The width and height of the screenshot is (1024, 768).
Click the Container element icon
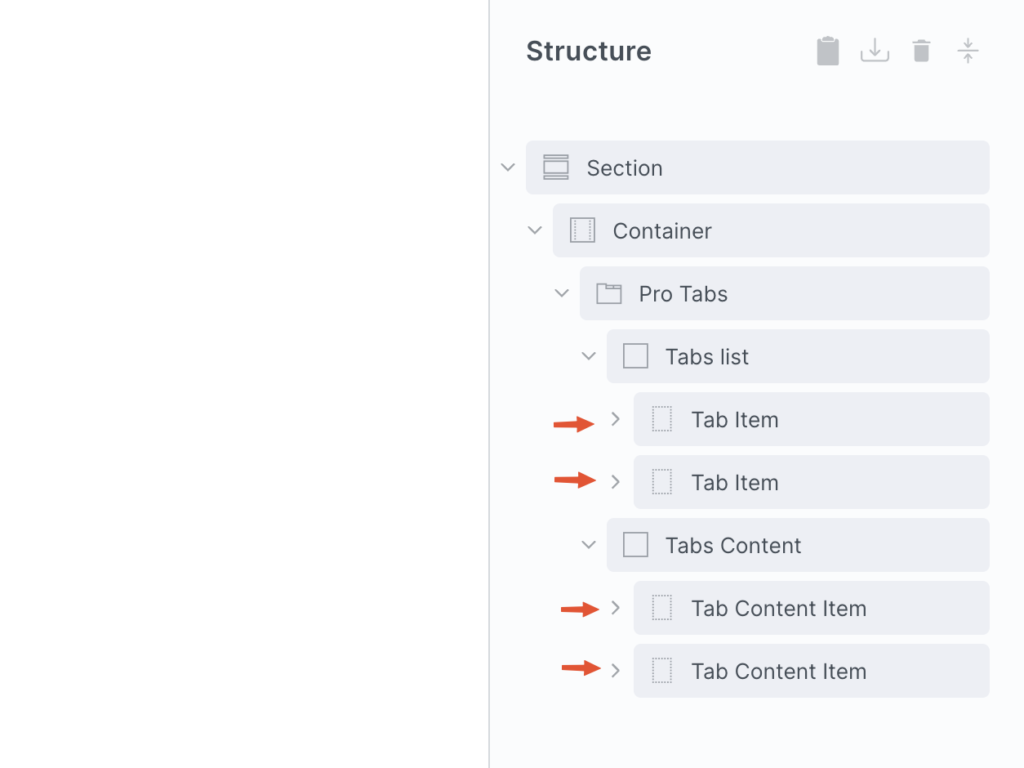click(x=582, y=231)
